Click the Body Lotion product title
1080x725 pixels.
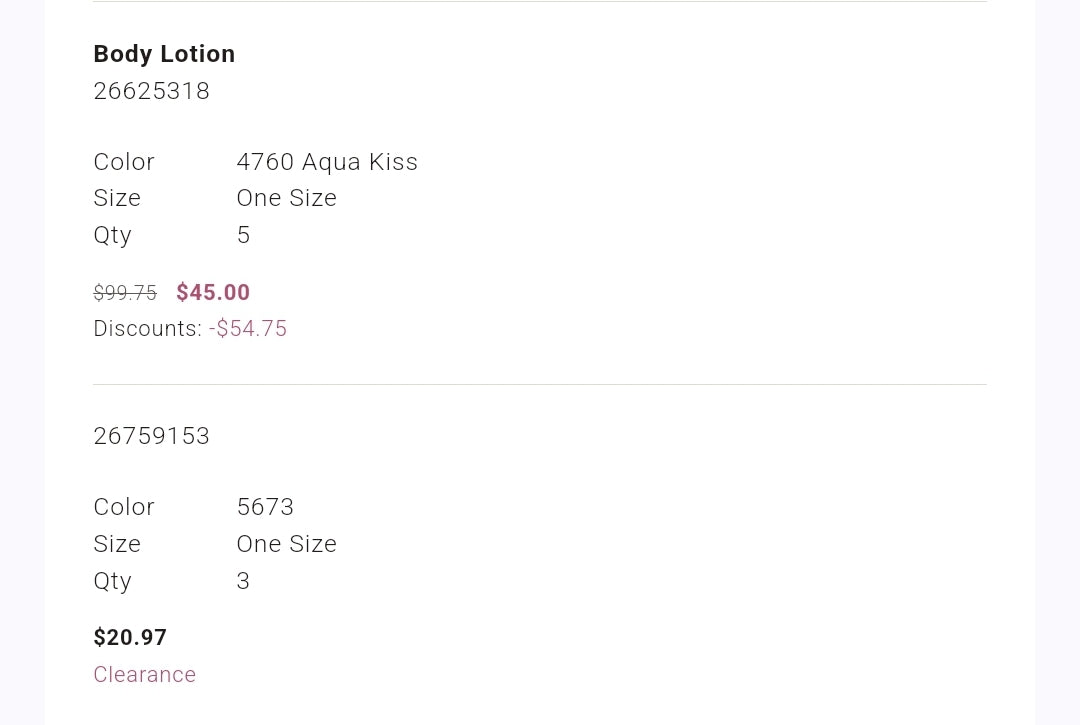(x=164, y=54)
